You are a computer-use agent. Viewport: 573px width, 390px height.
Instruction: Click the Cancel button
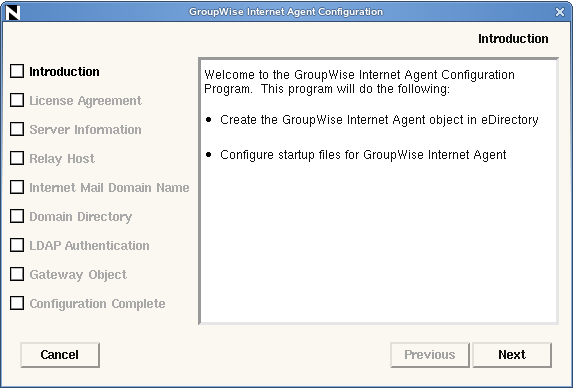coord(60,355)
